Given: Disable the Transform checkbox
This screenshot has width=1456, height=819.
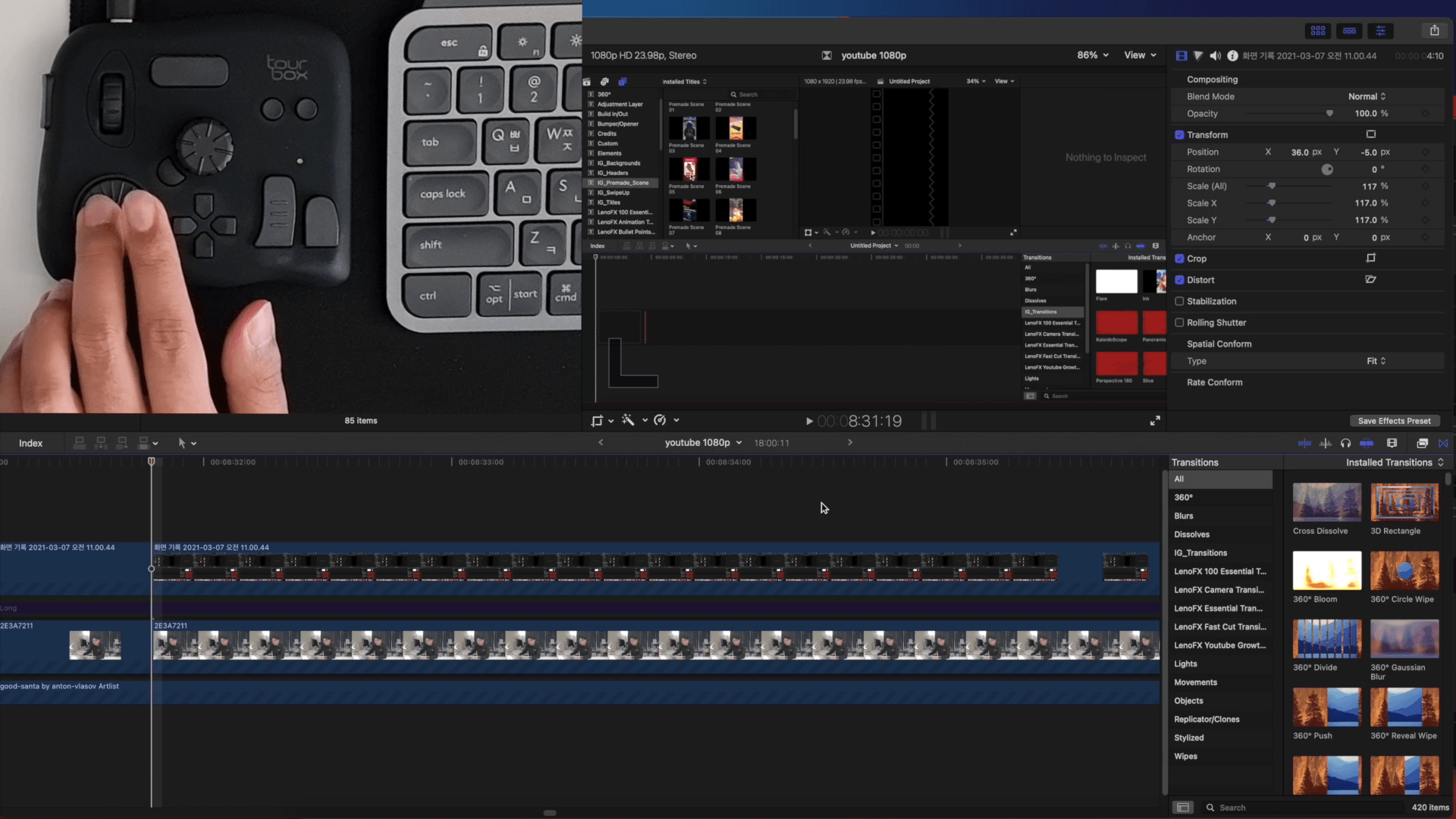Looking at the screenshot, I should tap(1179, 135).
